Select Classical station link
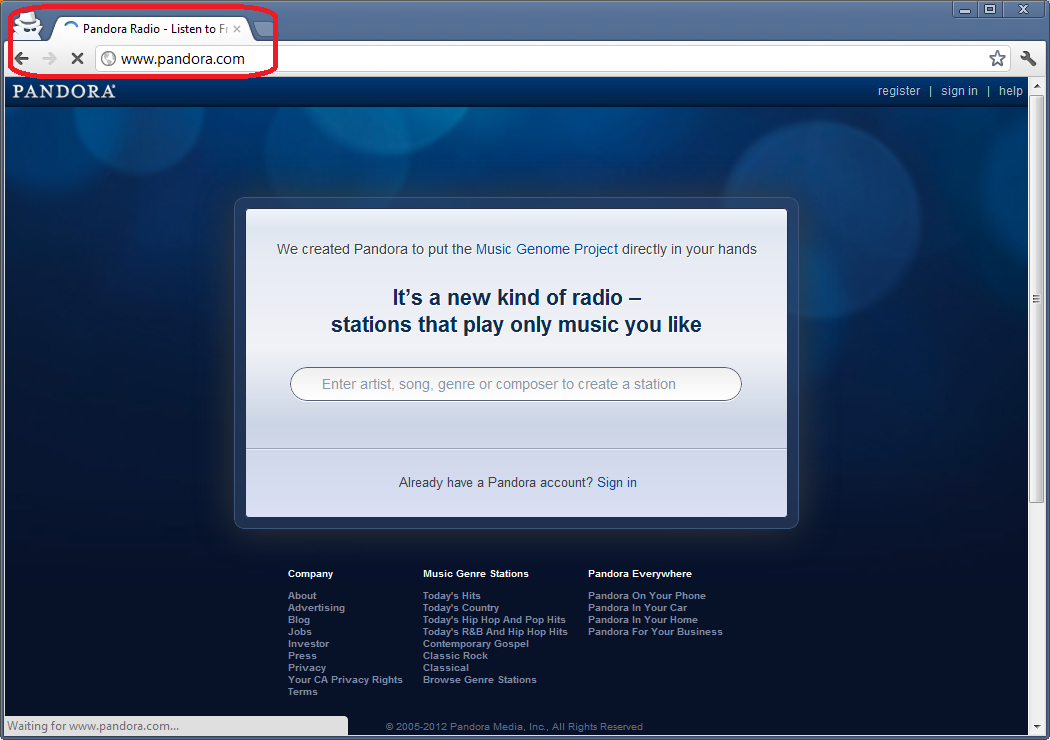Screen dimensions: 1050x740 pos(446,668)
